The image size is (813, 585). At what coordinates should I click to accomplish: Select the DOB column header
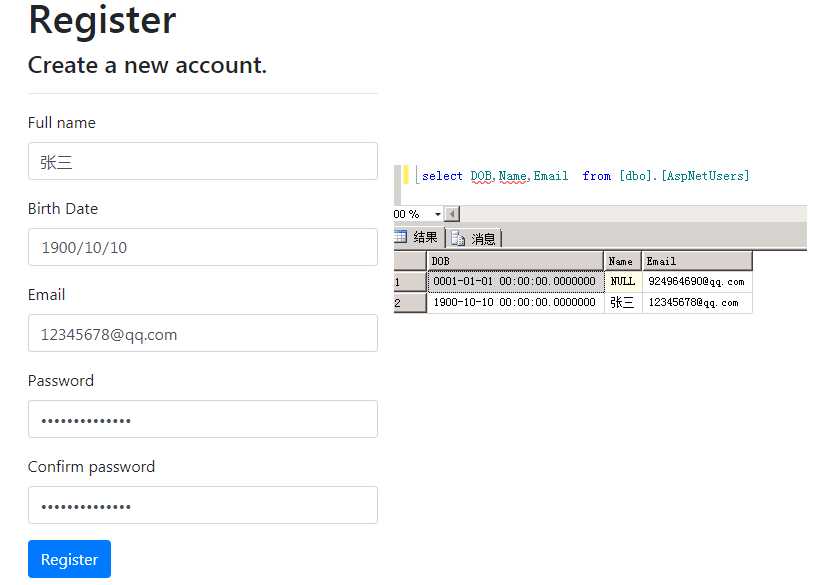point(515,261)
